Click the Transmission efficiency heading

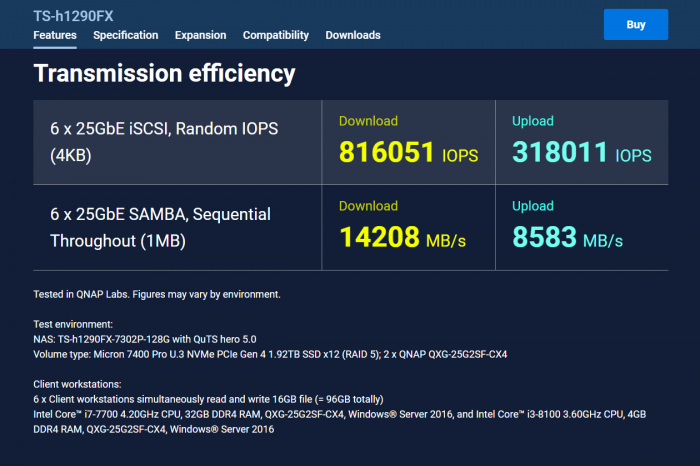pos(164,73)
